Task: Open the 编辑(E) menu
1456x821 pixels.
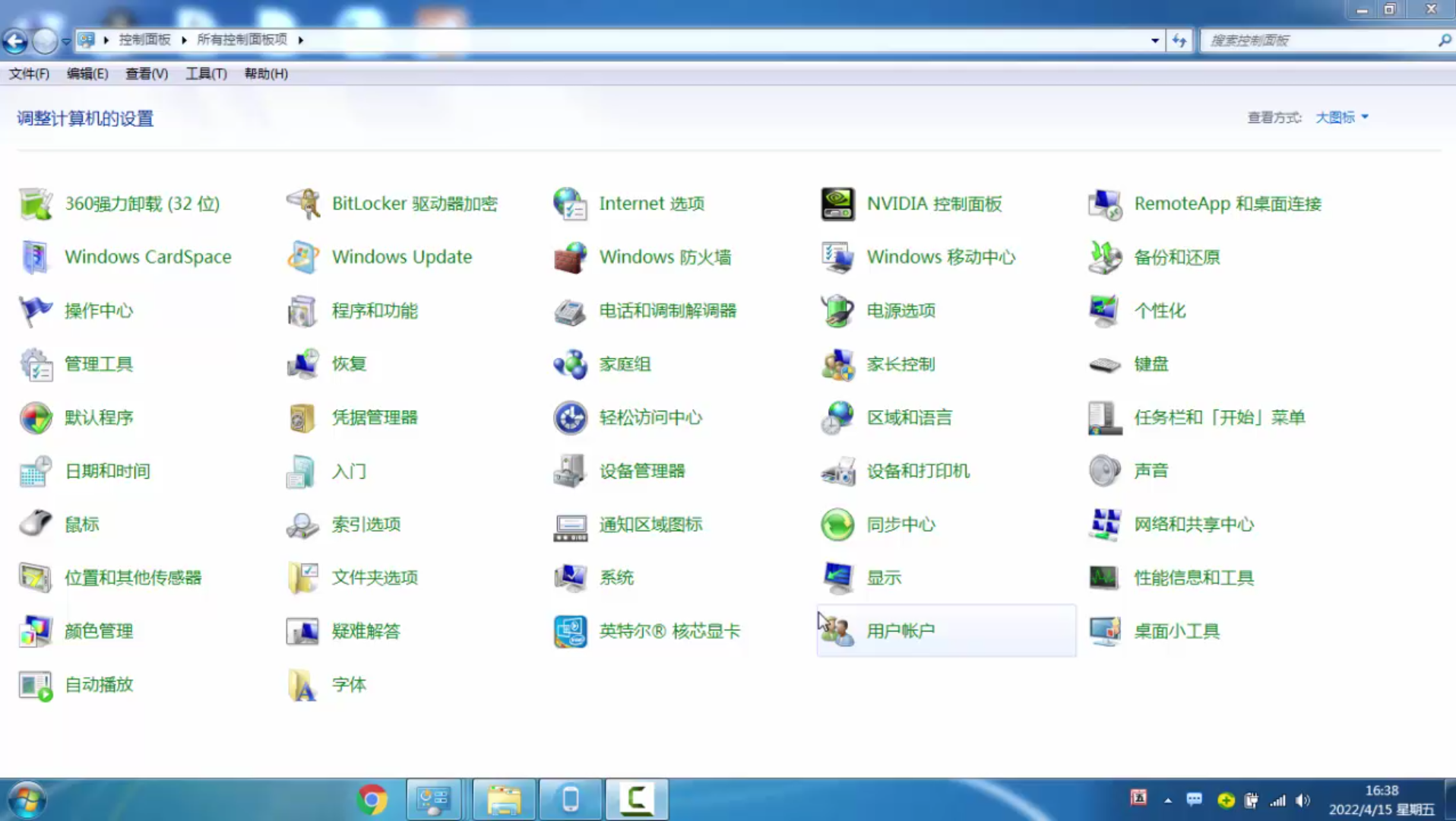Action: click(87, 74)
